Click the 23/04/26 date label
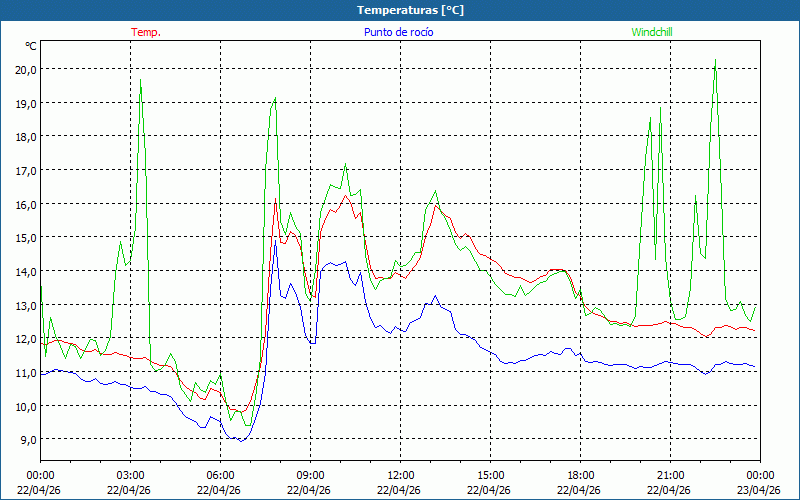 click(759, 490)
